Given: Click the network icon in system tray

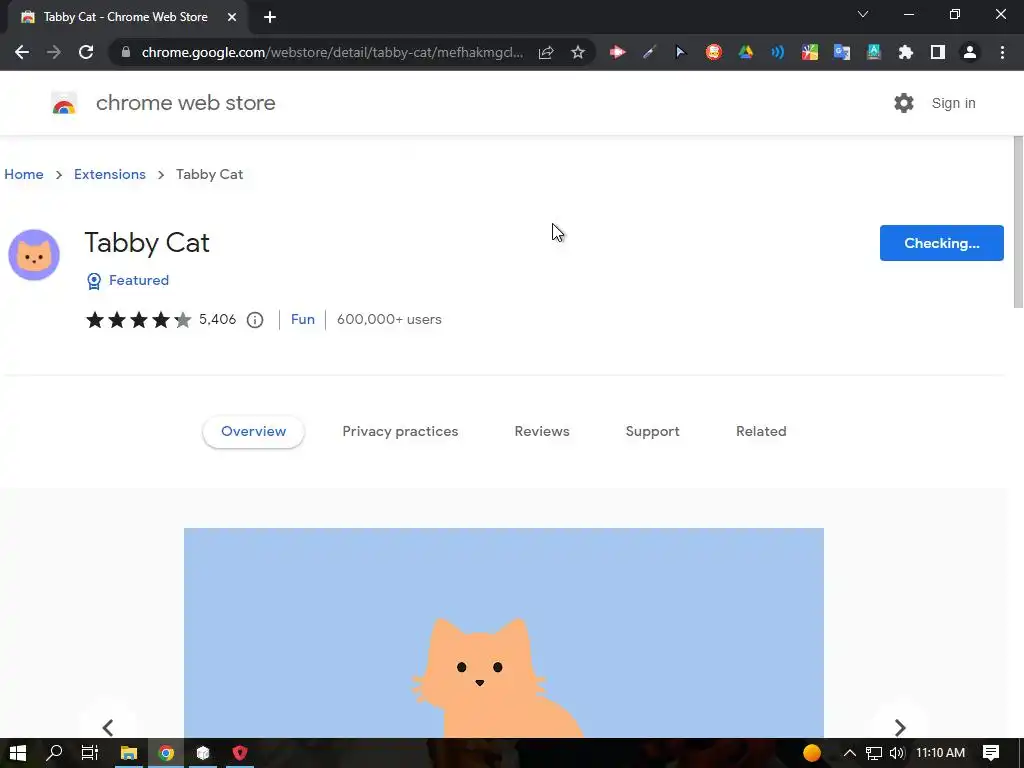Looking at the screenshot, I should tap(874, 753).
